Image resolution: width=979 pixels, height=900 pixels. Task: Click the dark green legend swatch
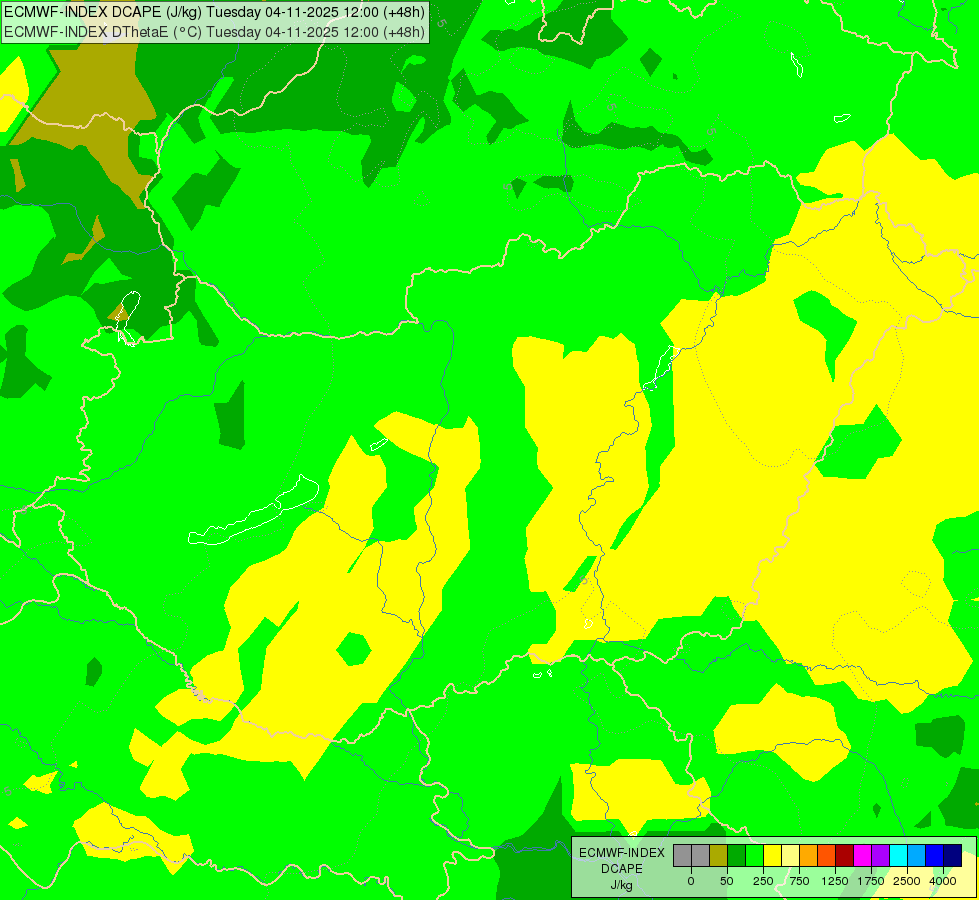736,856
